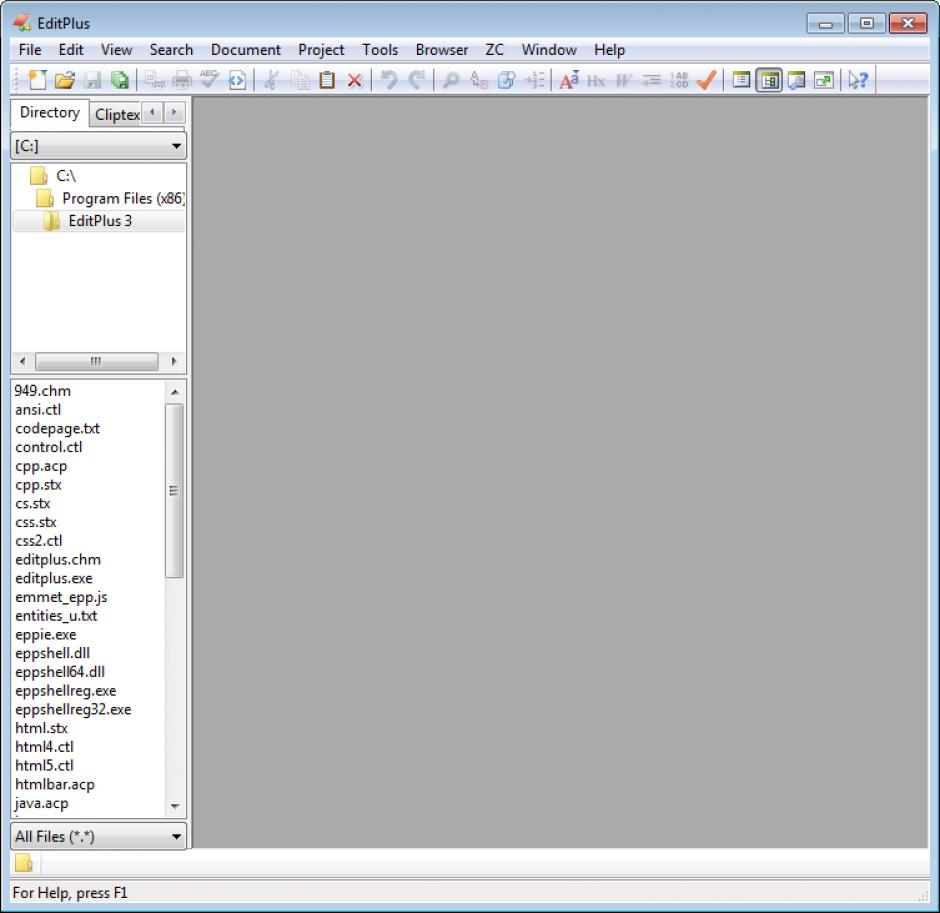Screen dimensions: 940x913
Task: Toggle the Hx hex viewer icon
Action: point(596,80)
